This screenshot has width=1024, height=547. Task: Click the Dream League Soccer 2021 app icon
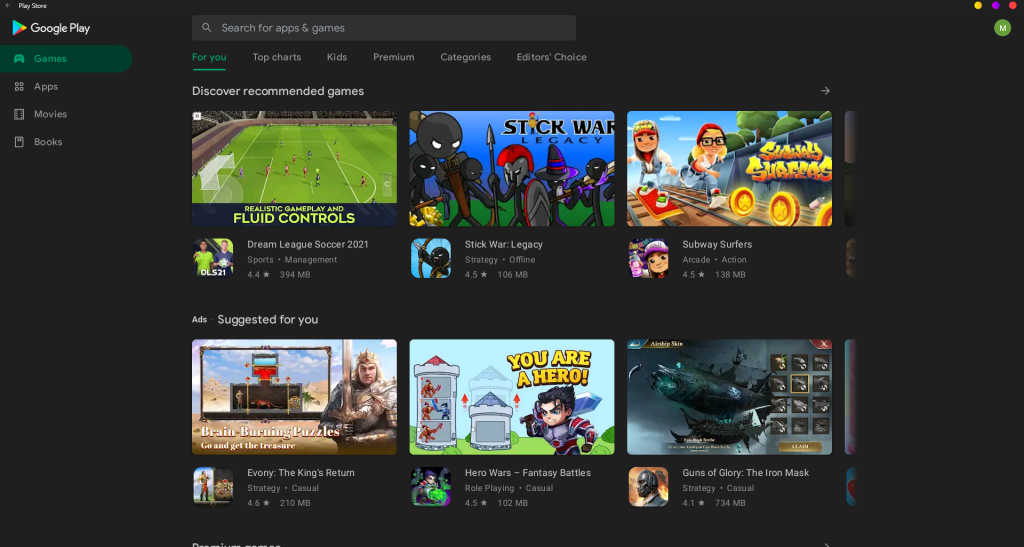click(213, 258)
